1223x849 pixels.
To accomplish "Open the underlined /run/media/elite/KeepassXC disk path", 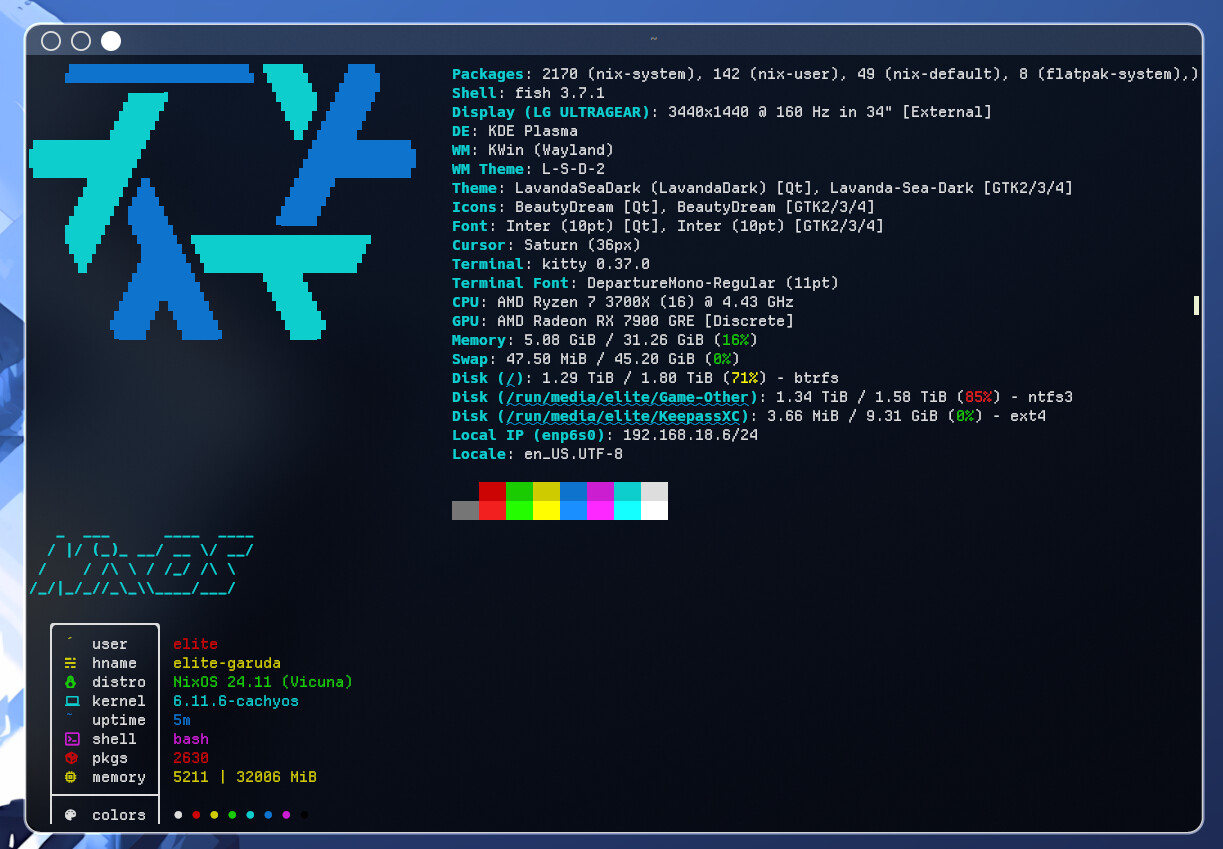I will 623,416.
